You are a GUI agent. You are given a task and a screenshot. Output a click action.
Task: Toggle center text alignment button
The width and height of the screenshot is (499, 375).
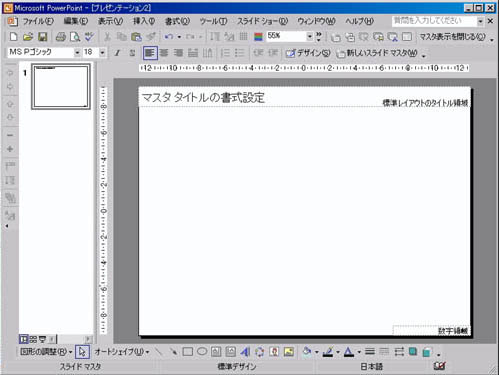pyautogui.click(x=164, y=53)
